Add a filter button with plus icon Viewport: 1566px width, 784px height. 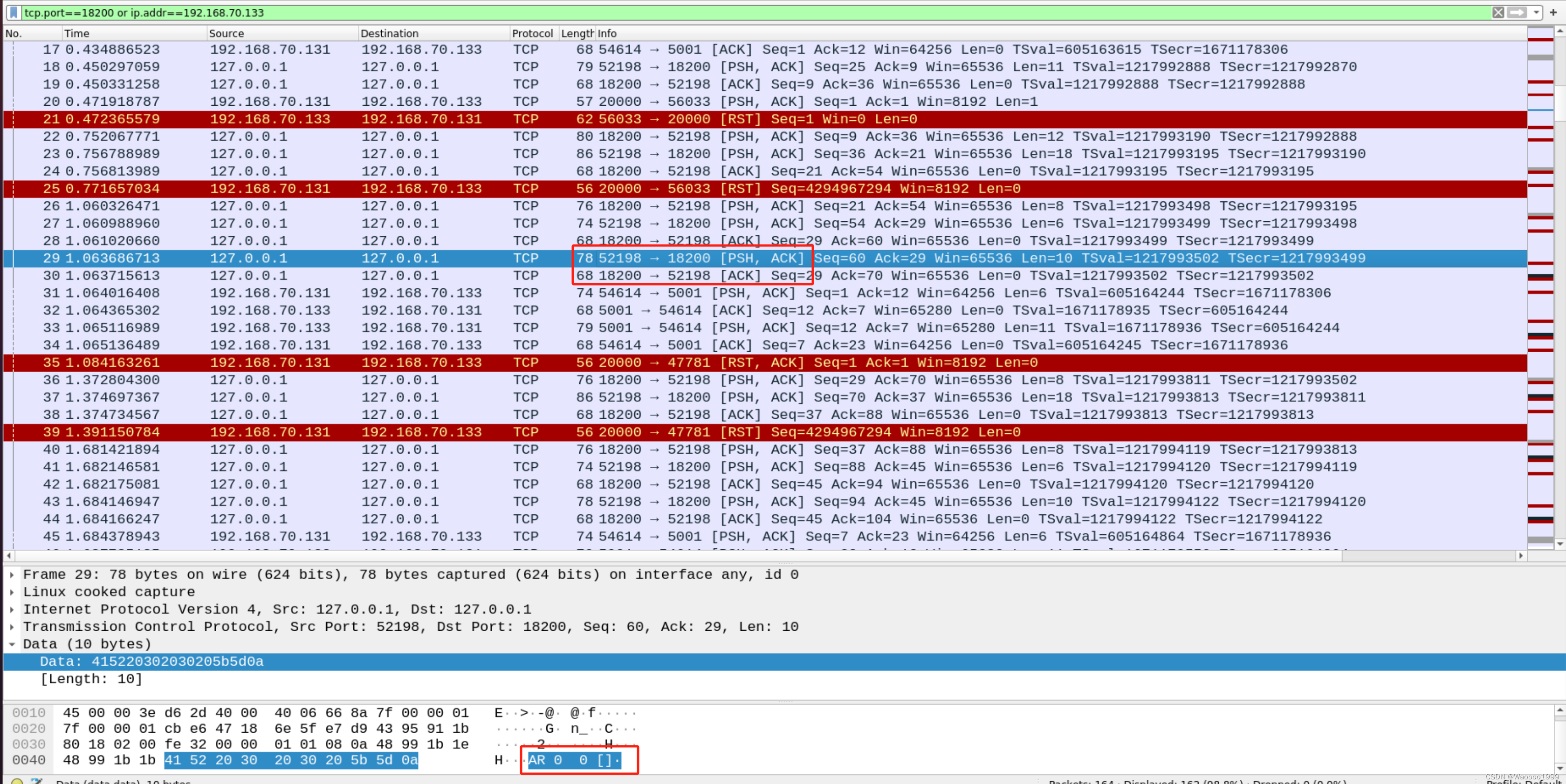coord(1553,12)
